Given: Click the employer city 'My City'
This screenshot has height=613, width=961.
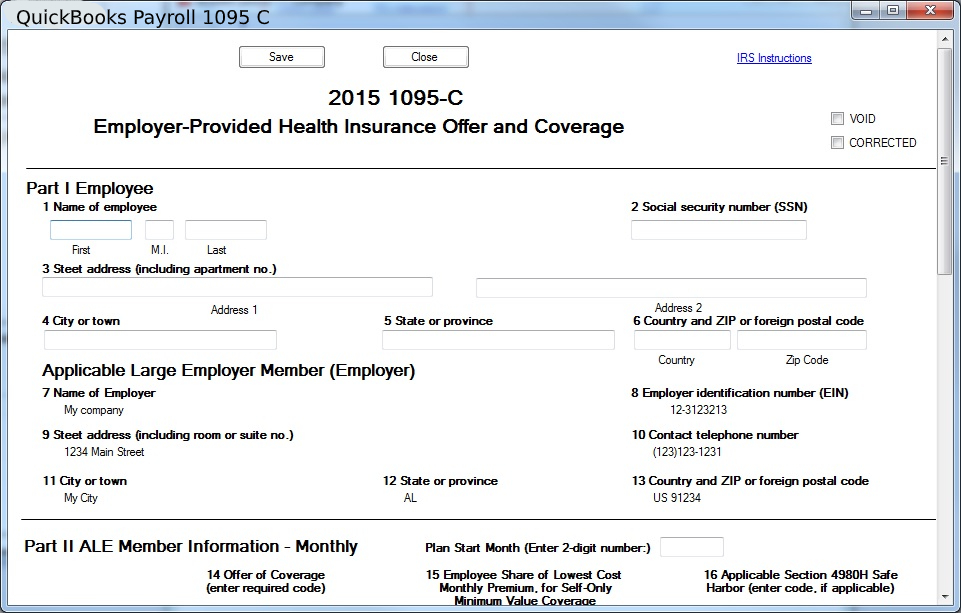Looking at the screenshot, I should 81,498.
